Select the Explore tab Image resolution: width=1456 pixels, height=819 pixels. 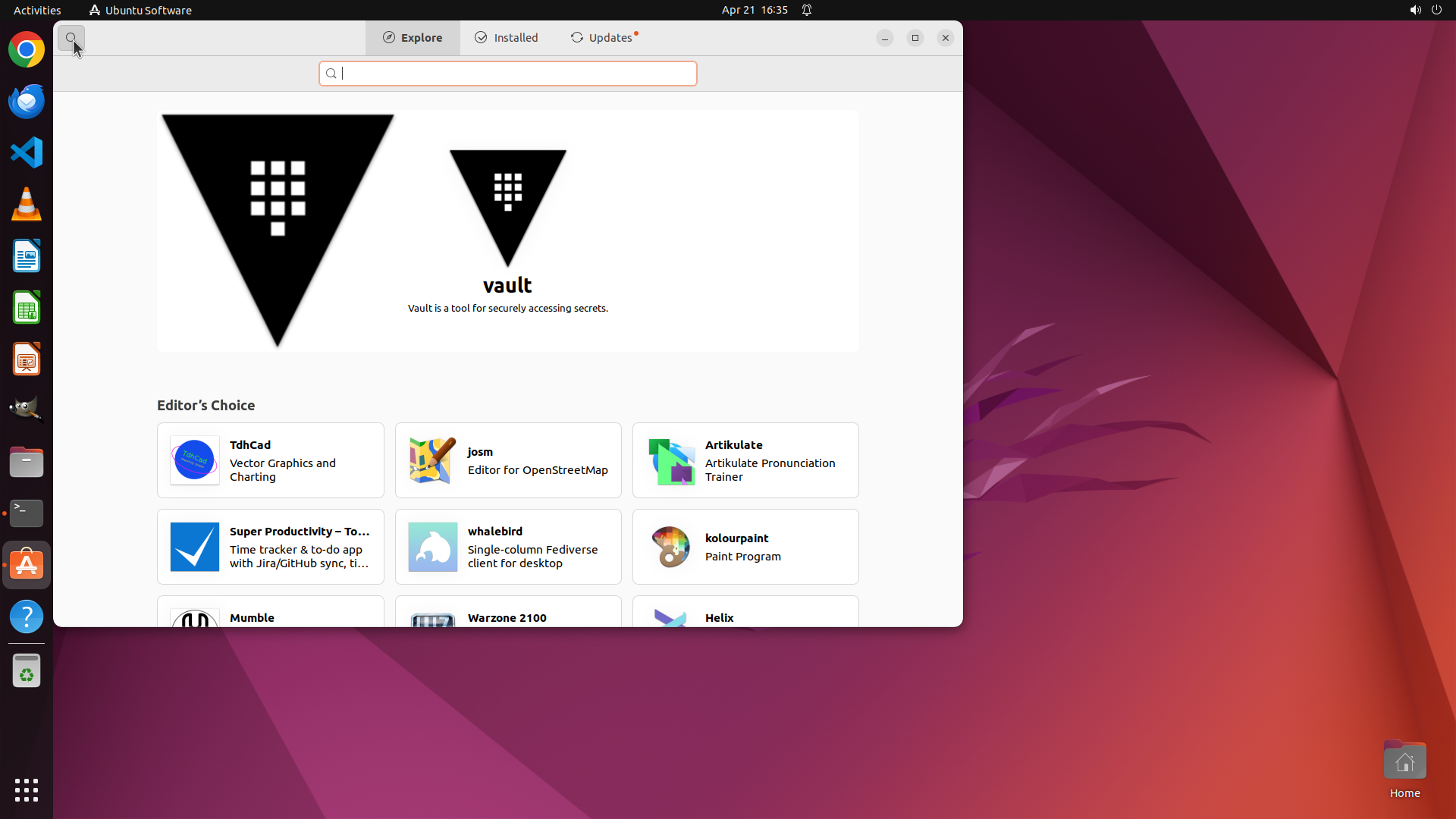[413, 38]
